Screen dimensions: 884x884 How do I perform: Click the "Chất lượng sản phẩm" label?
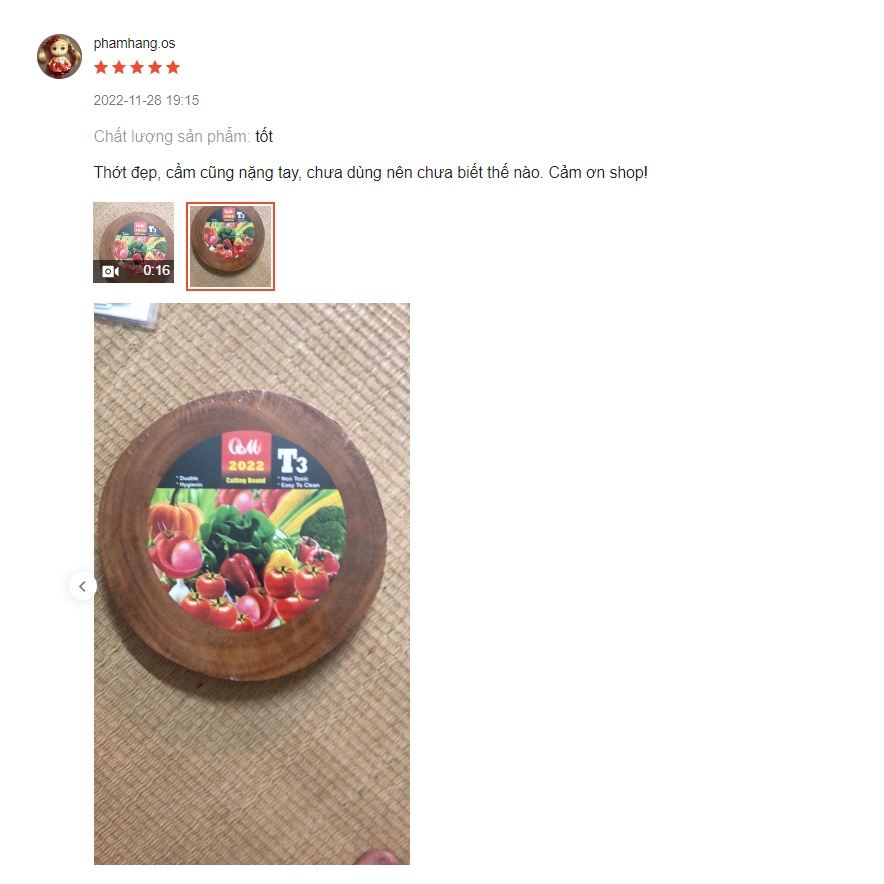(x=172, y=136)
